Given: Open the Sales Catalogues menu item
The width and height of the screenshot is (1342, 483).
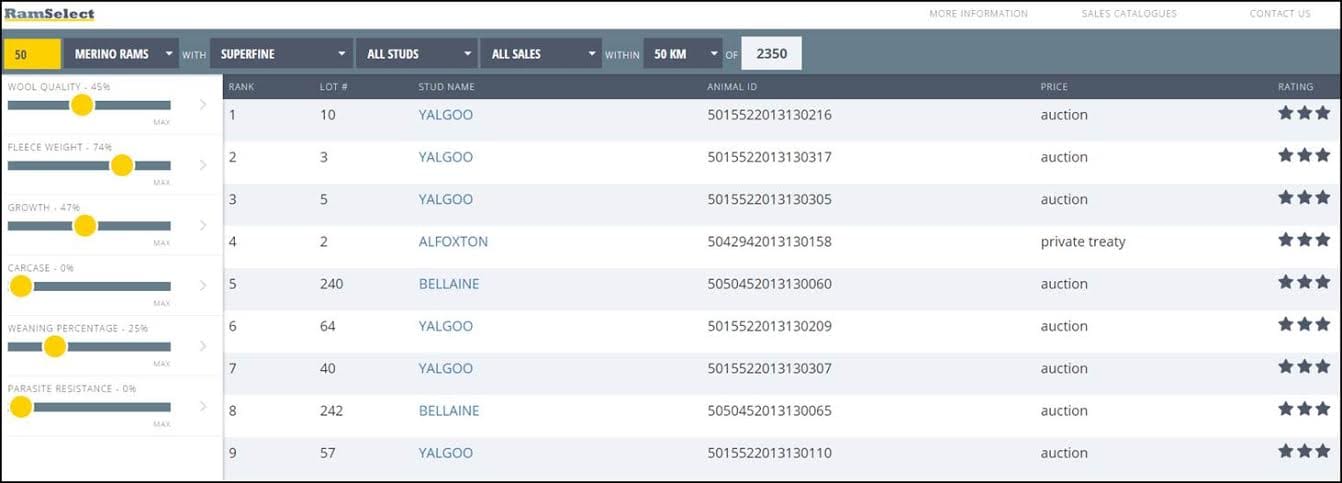Looking at the screenshot, I should (1129, 14).
